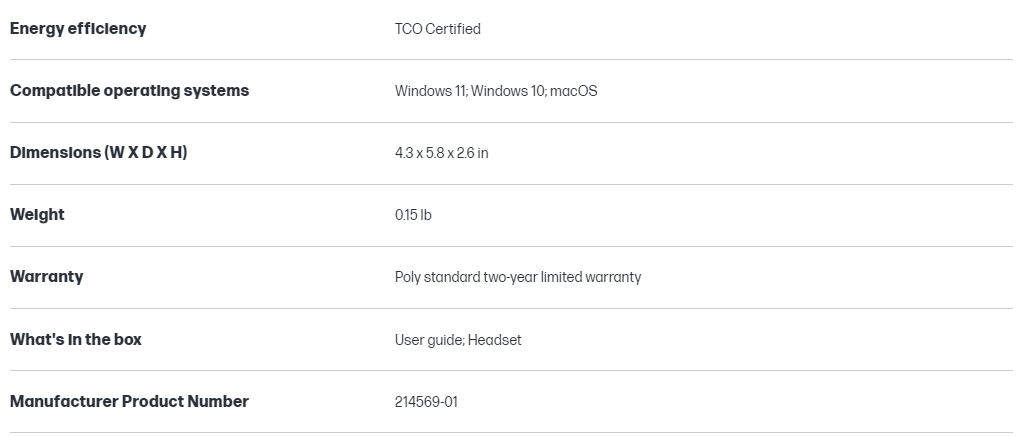This screenshot has height=437, width=1023.
Task: Click the product number 214569-01
Action: [x=426, y=402]
